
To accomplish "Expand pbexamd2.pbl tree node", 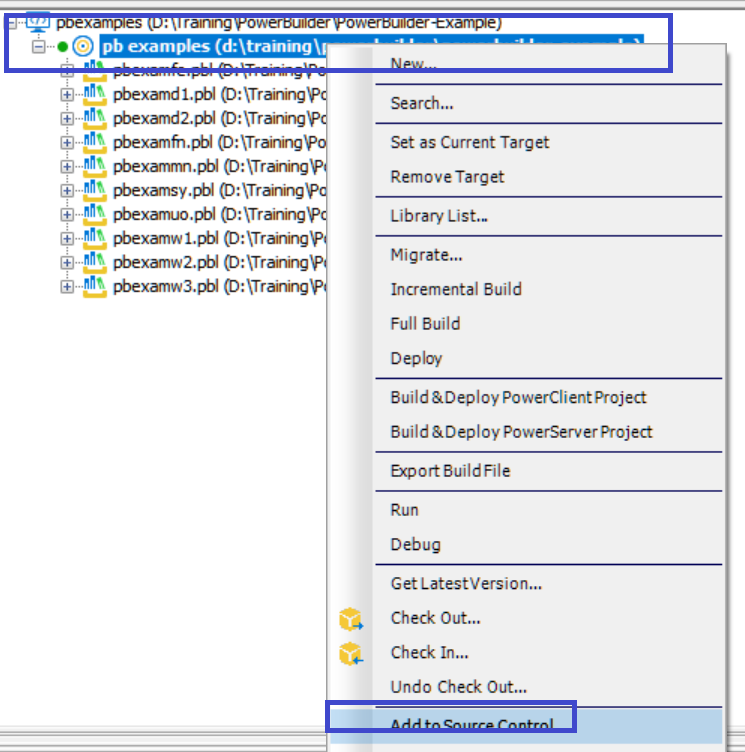I will pyautogui.click(x=67, y=118).
